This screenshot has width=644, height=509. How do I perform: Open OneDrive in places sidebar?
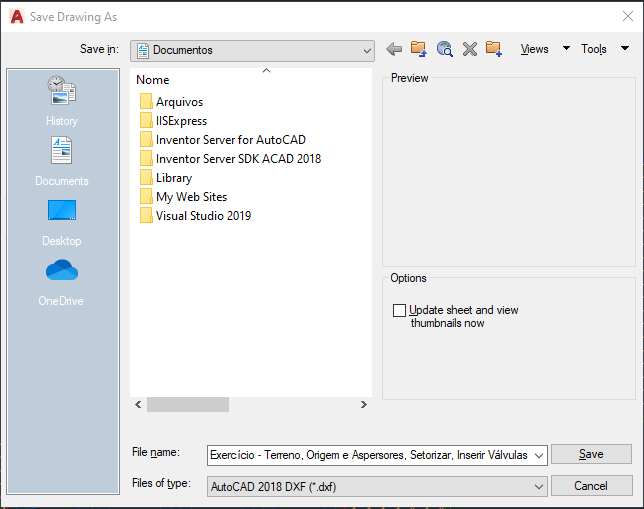pyautogui.click(x=61, y=282)
